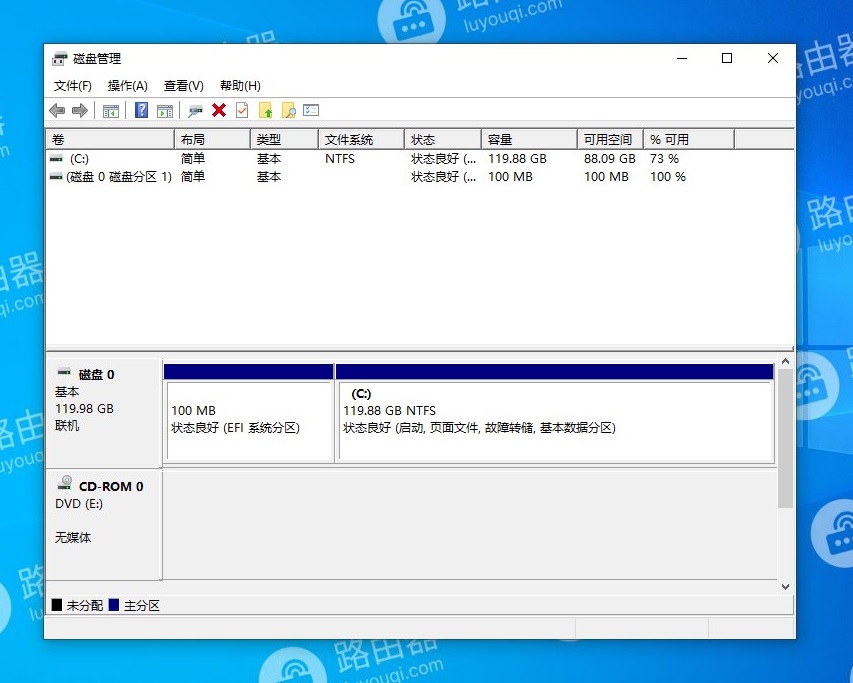The width and height of the screenshot is (853, 683).
Task: Click the 119.98 GB disk size text
Action: tap(84, 408)
